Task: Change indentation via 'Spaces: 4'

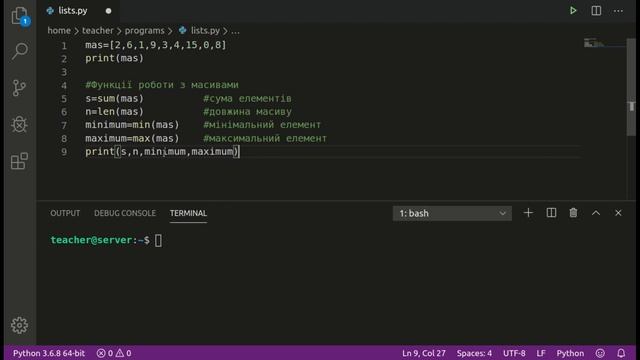Action: 474,353
